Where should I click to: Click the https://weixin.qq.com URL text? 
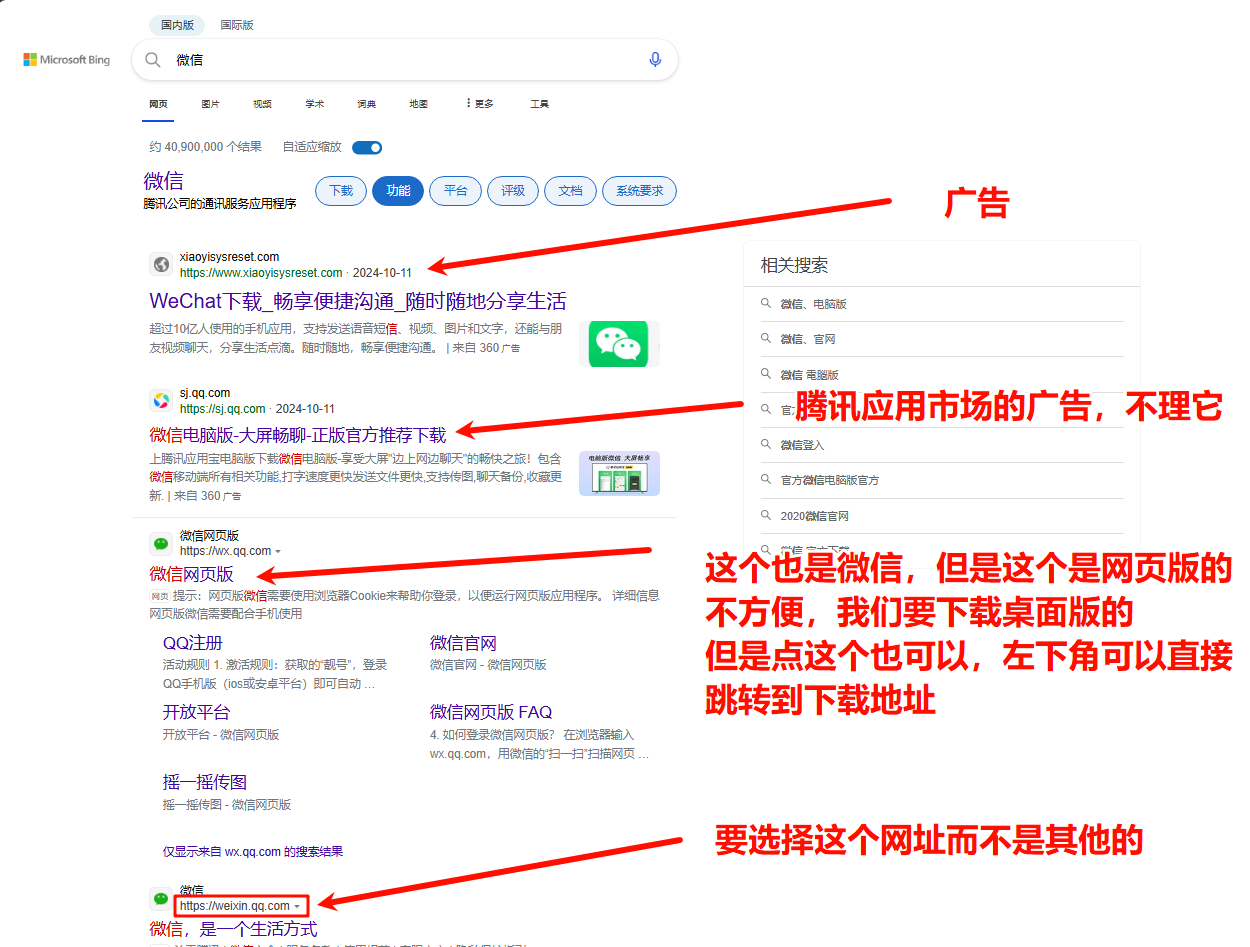[x=235, y=906]
